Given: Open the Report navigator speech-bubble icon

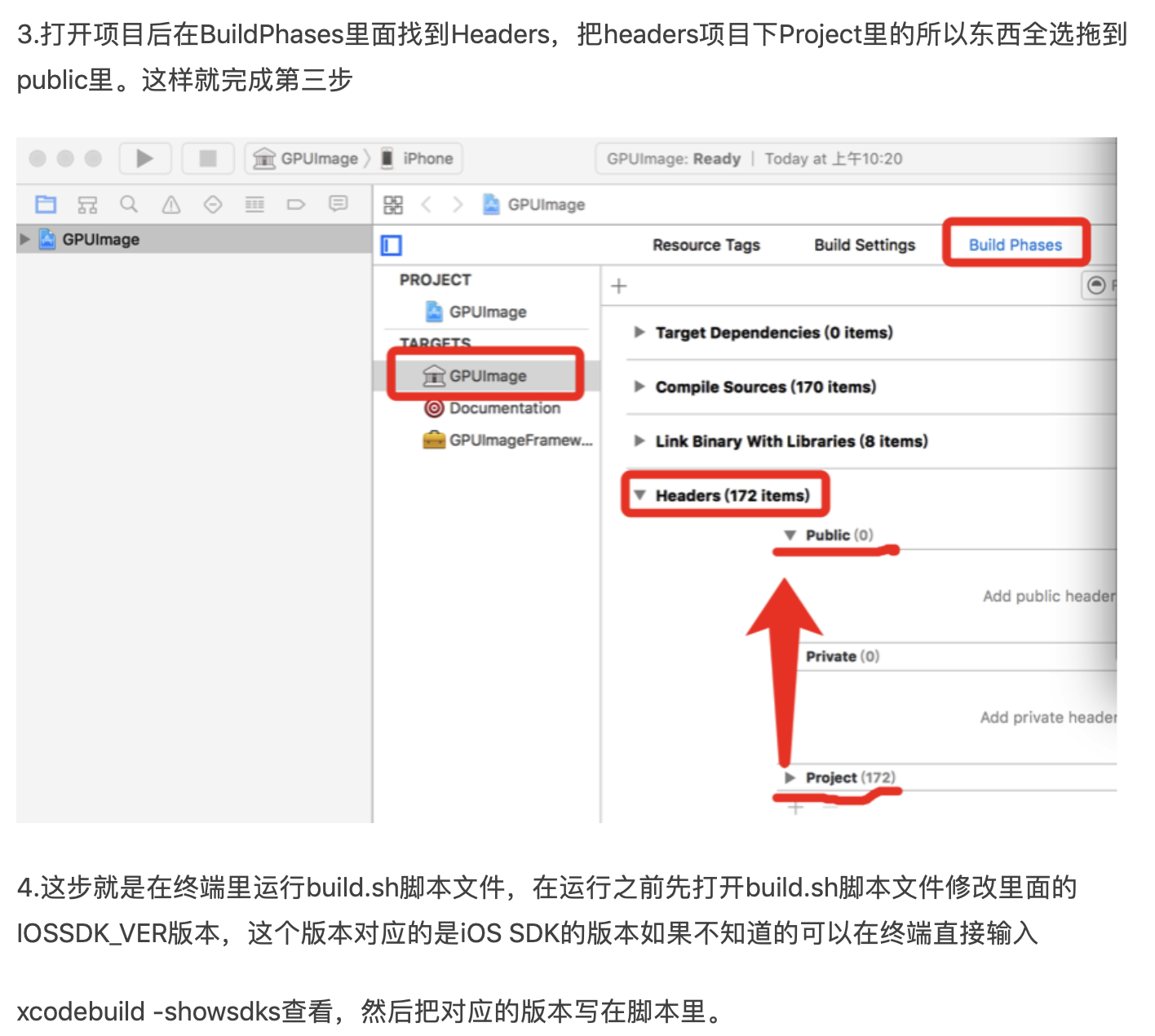Looking at the screenshot, I should [x=338, y=204].
